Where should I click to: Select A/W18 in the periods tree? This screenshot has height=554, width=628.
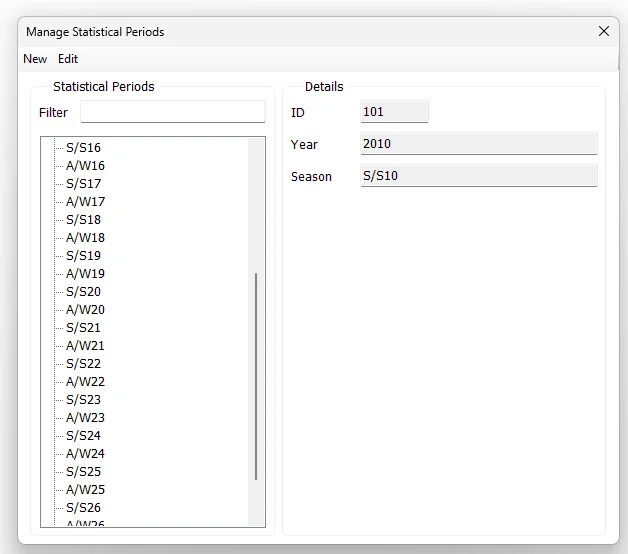85,238
